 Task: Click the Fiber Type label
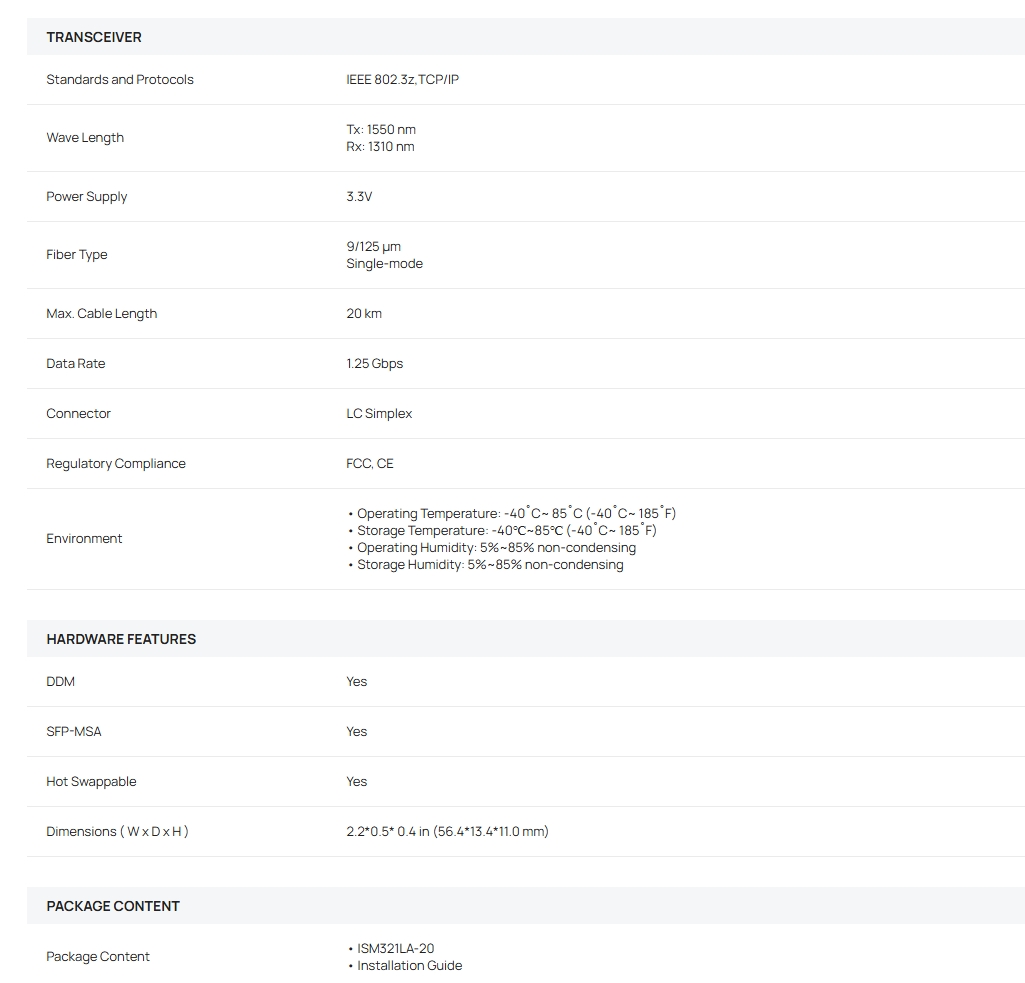click(x=76, y=255)
